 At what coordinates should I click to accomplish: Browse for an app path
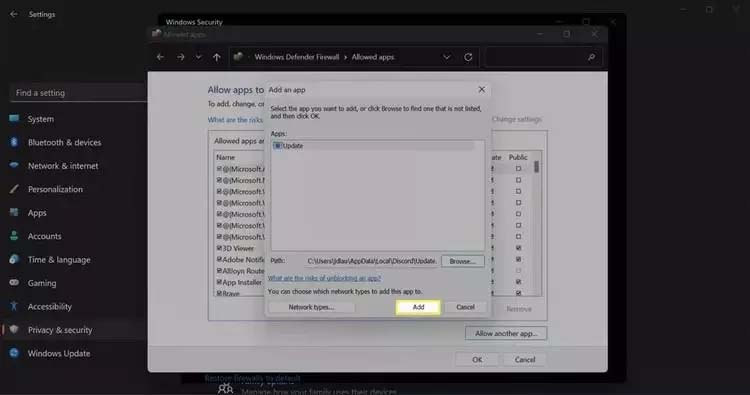[x=463, y=261]
